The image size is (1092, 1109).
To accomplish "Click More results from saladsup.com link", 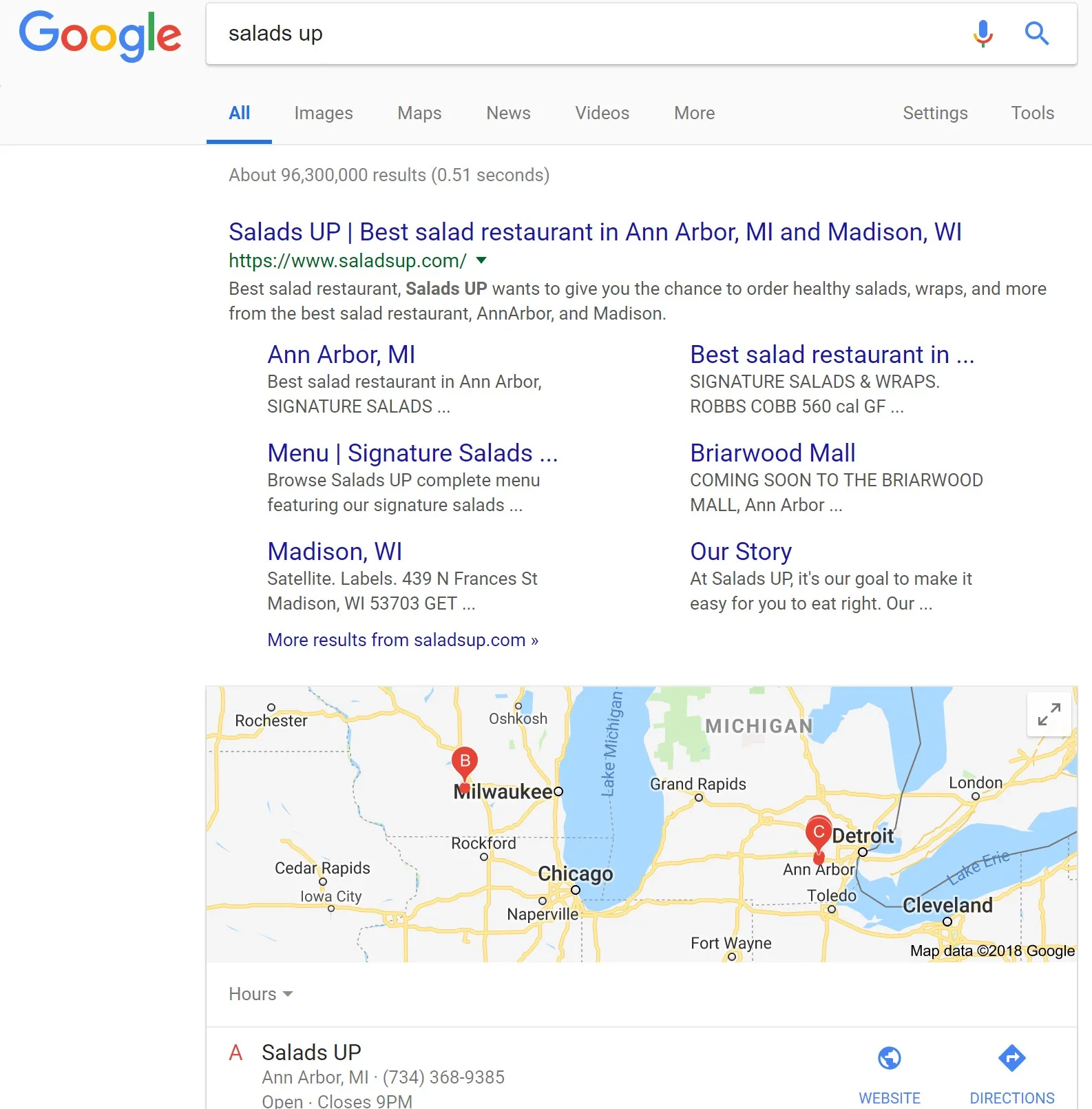I will tap(403, 640).
